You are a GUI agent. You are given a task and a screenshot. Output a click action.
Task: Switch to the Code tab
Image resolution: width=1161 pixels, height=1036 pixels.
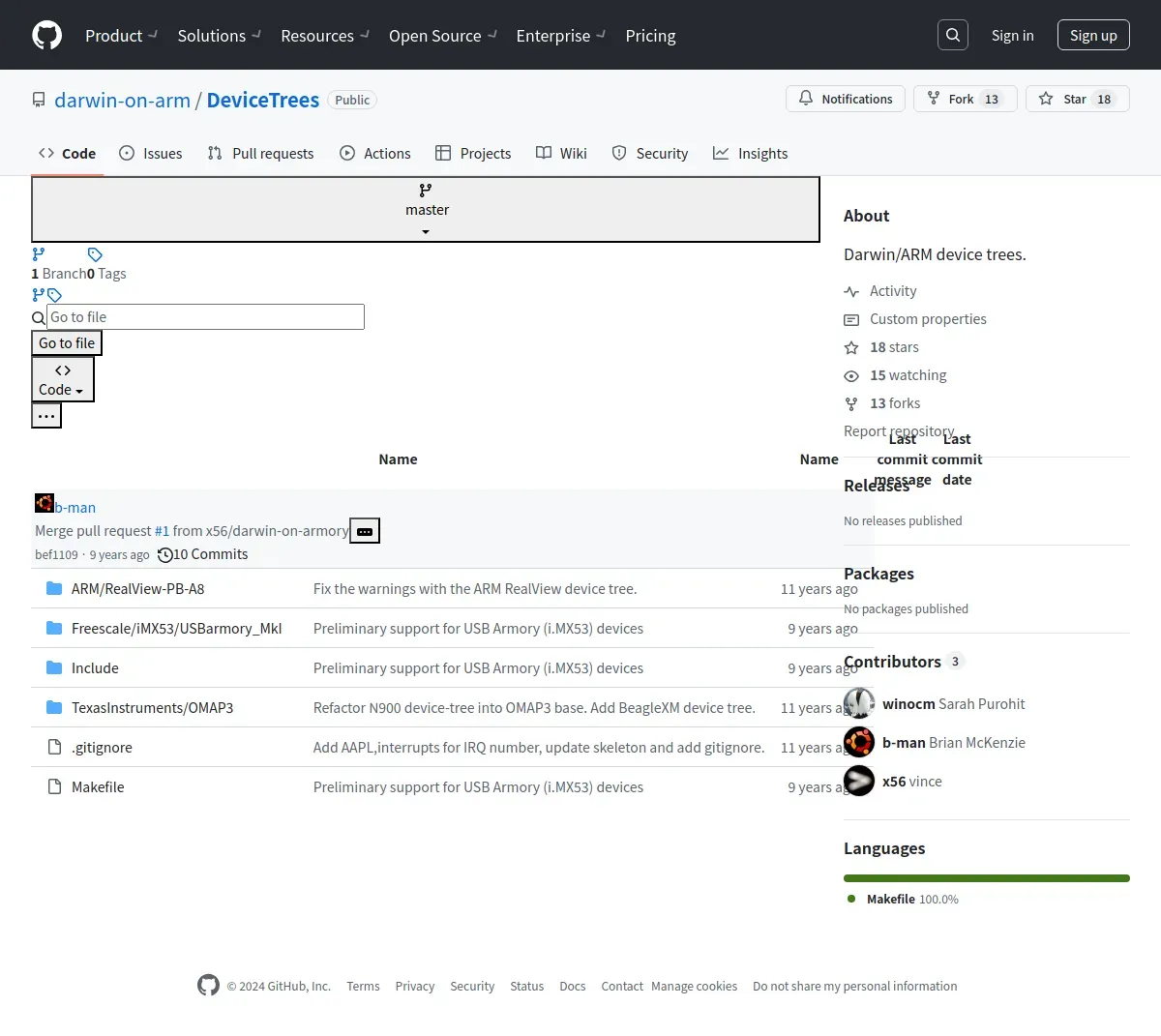pos(67,153)
